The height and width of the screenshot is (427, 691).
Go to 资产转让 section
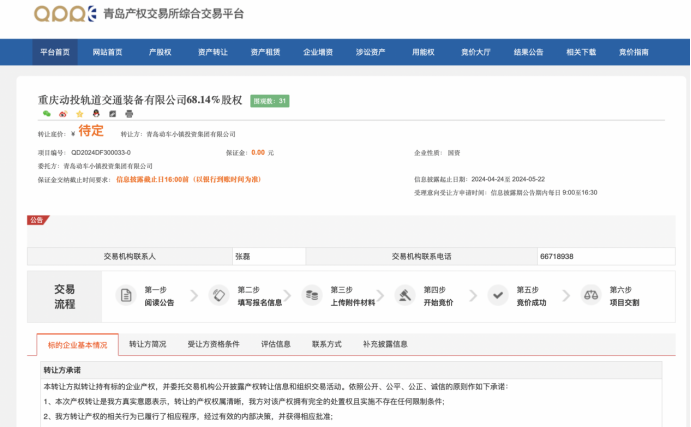[x=213, y=52]
